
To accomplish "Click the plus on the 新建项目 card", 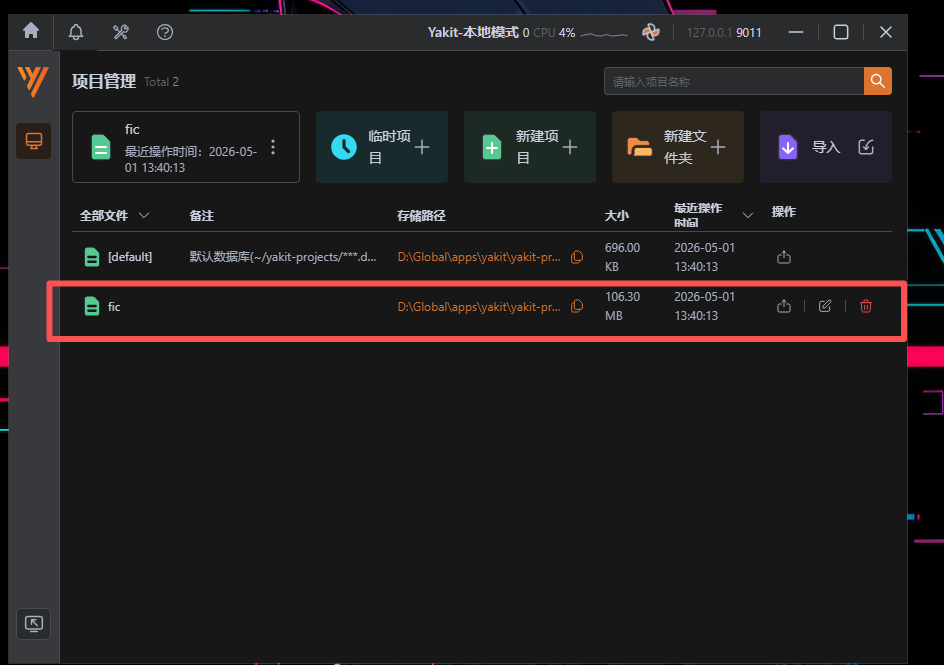I will (570, 147).
